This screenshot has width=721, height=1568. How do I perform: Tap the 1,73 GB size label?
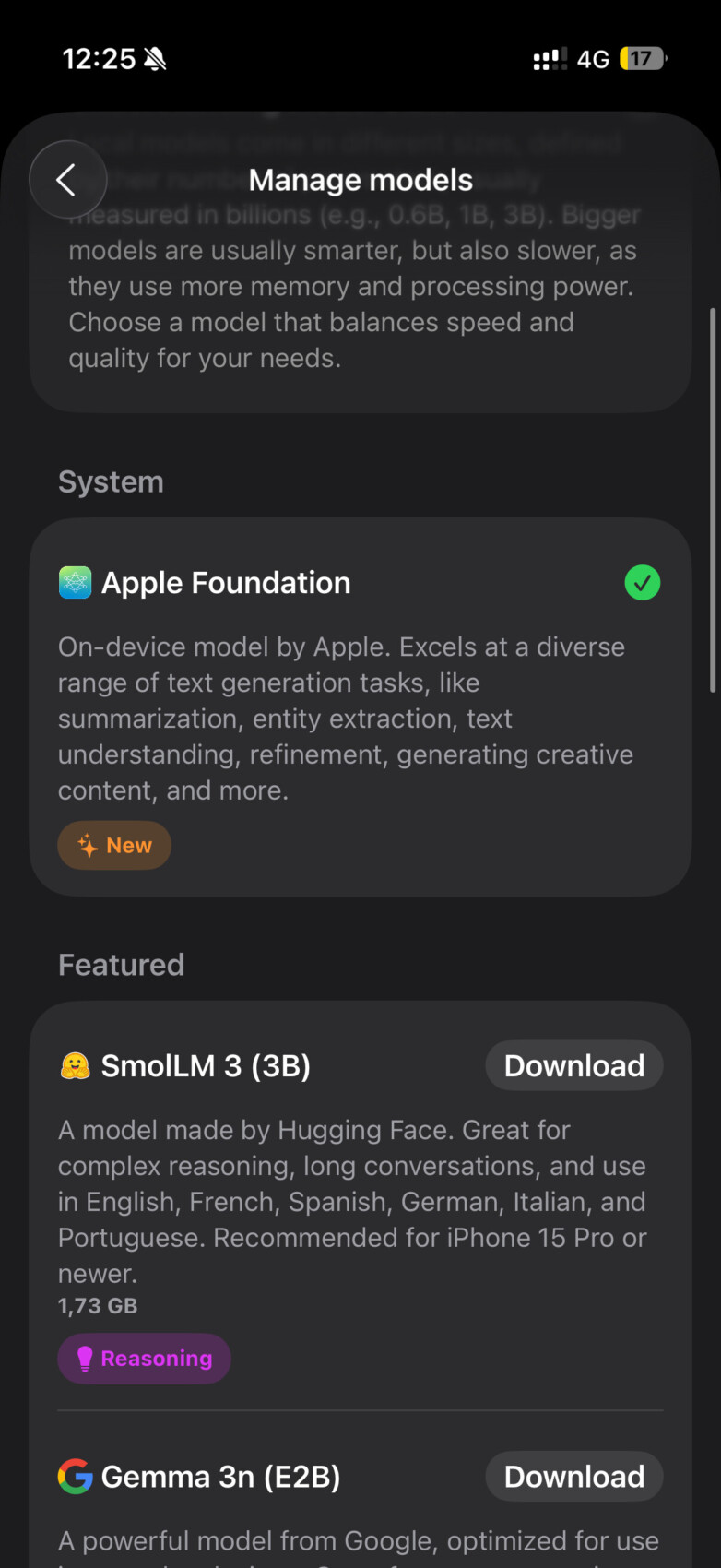(x=98, y=1306)
